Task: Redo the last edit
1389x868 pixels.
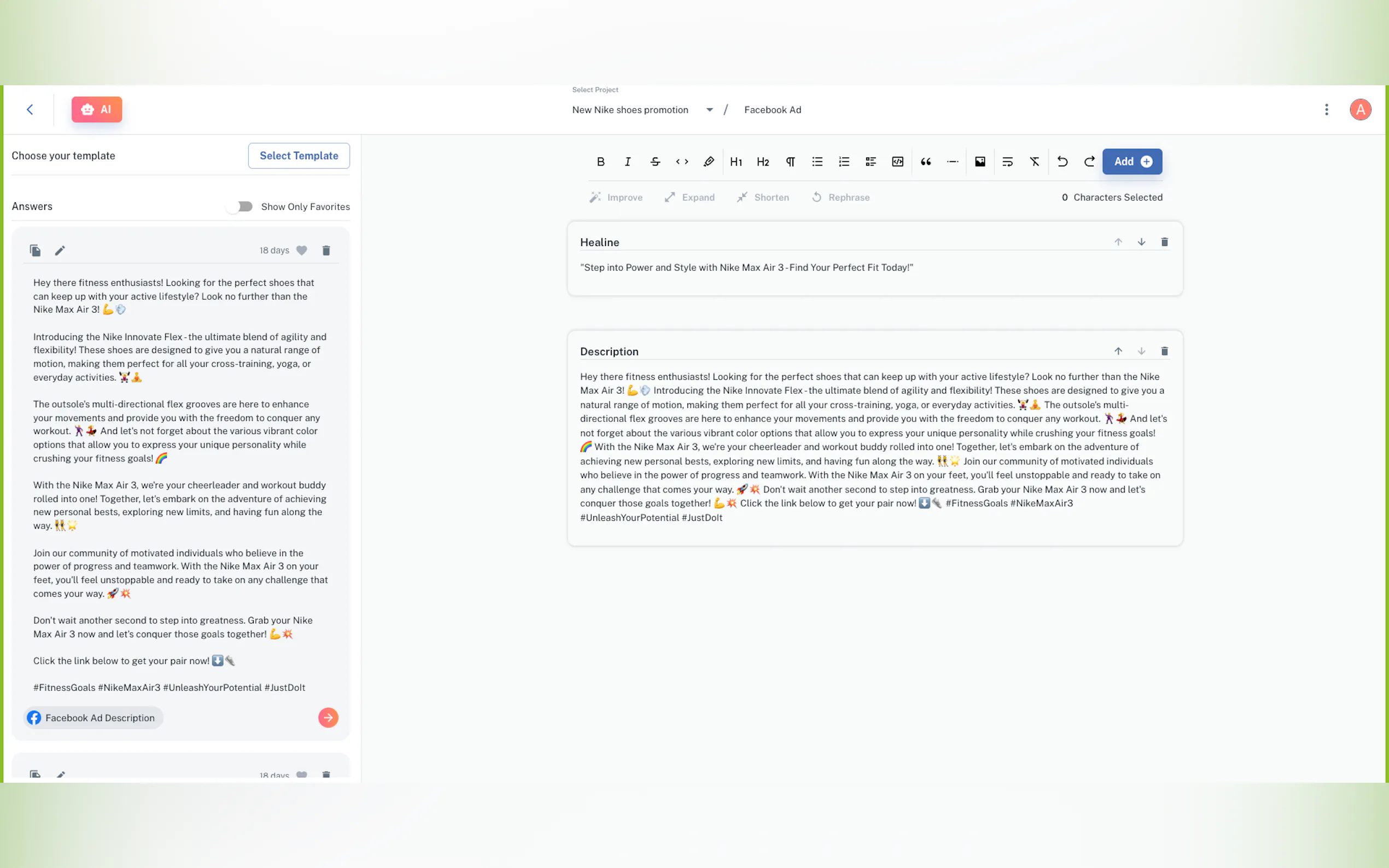Action: 1089,162
